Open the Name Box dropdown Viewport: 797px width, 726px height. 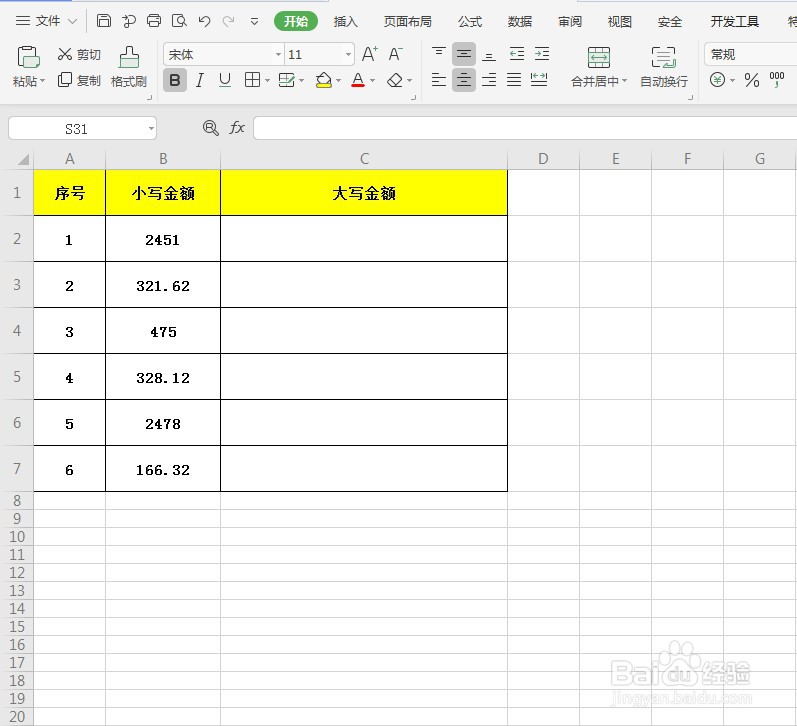pos(151,128)
